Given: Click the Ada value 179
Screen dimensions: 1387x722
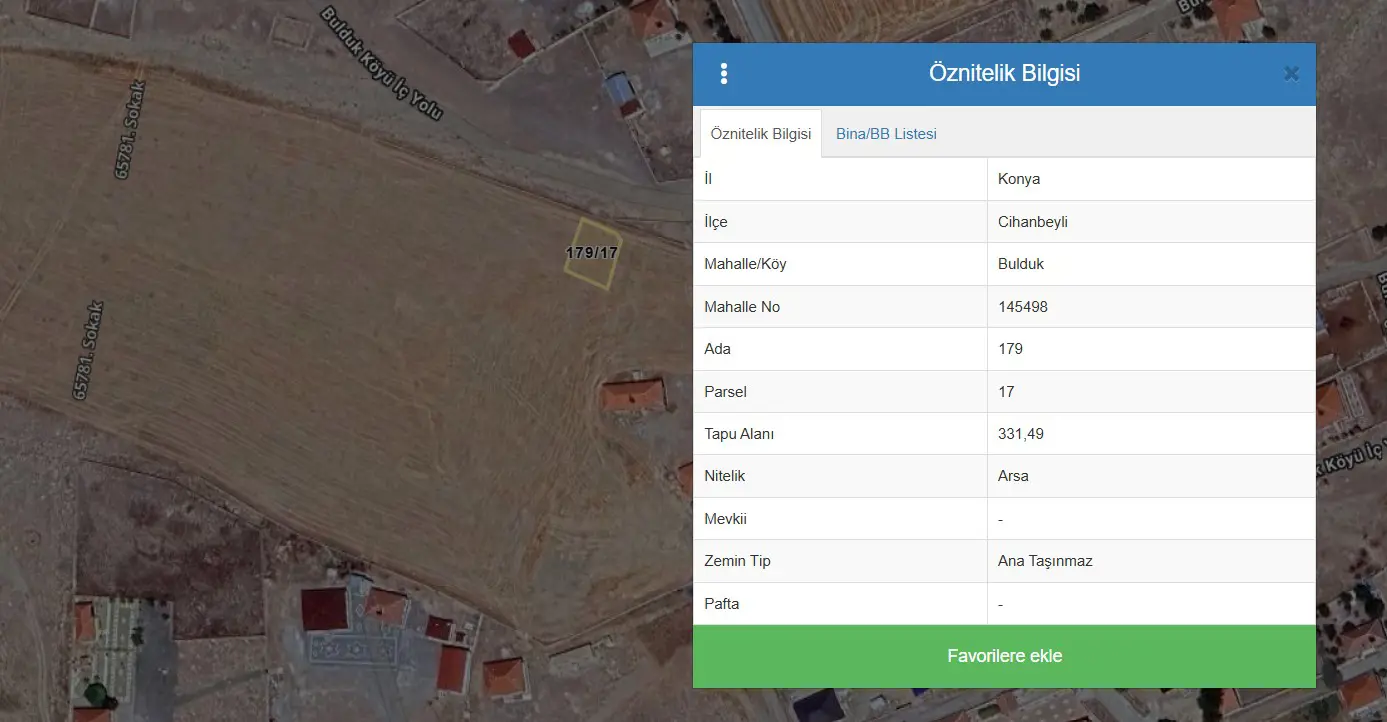Looking at the screenshot, I should click(1010, 349).
